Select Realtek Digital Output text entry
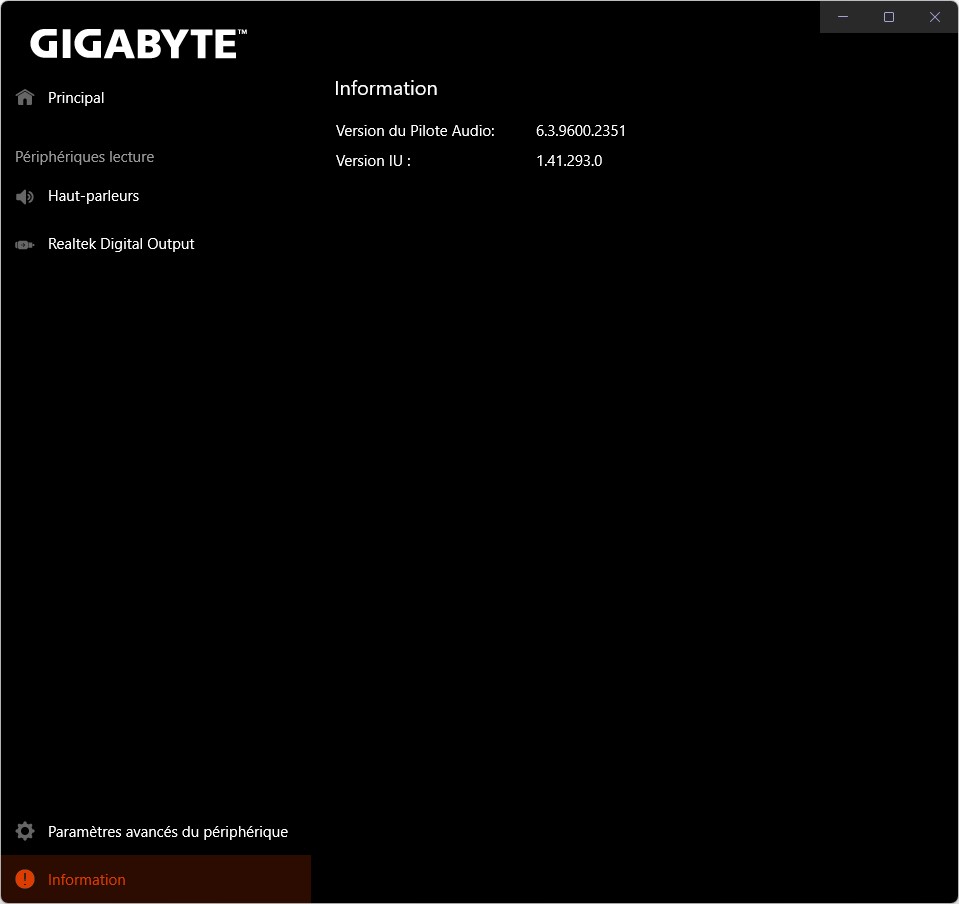The width and height of the screenshot is (959, 904). pyautogui.click(x=121, y=244)
